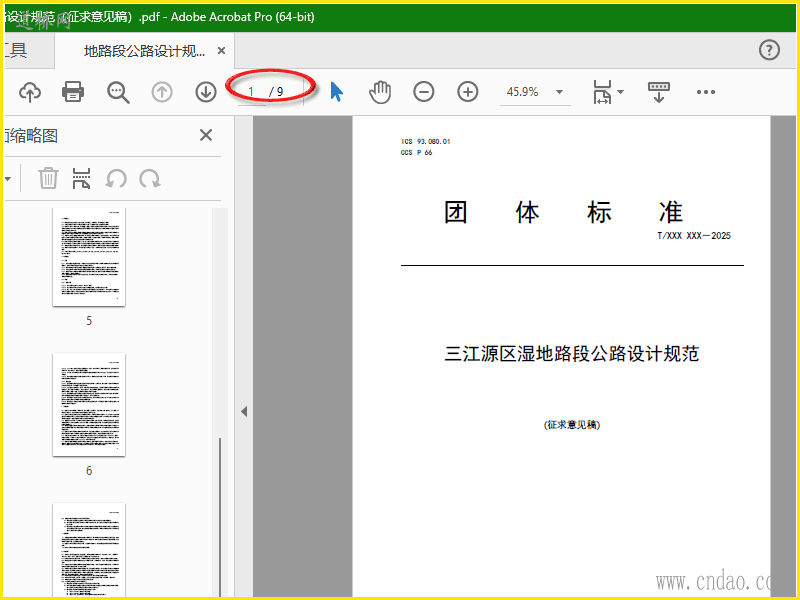The height and width of the screenshot is (600, 800).
Task: Click the cloud upload icon
Action: coord(30,92)
